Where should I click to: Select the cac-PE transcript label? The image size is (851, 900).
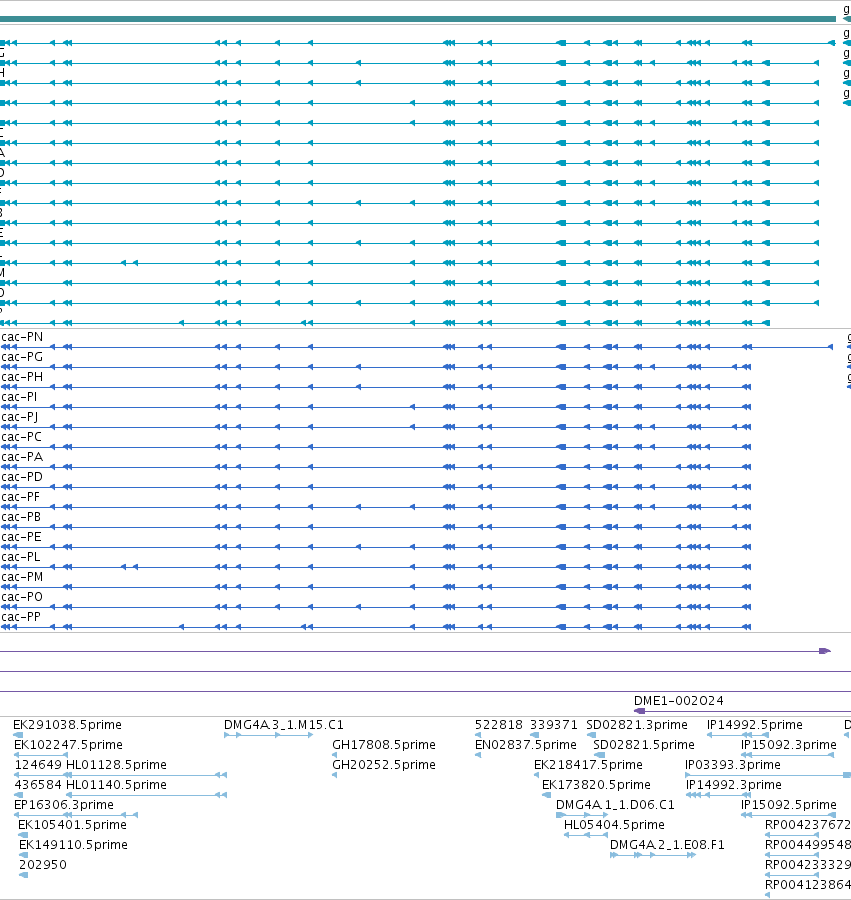tap(21, 537)
